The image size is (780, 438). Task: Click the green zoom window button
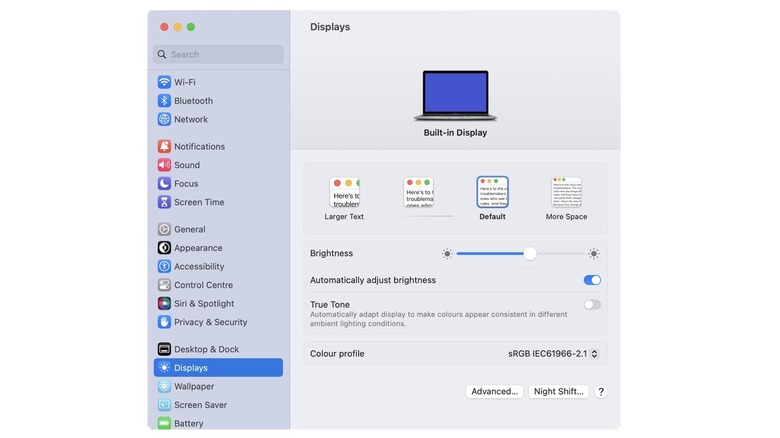click(x=191, y=27)
